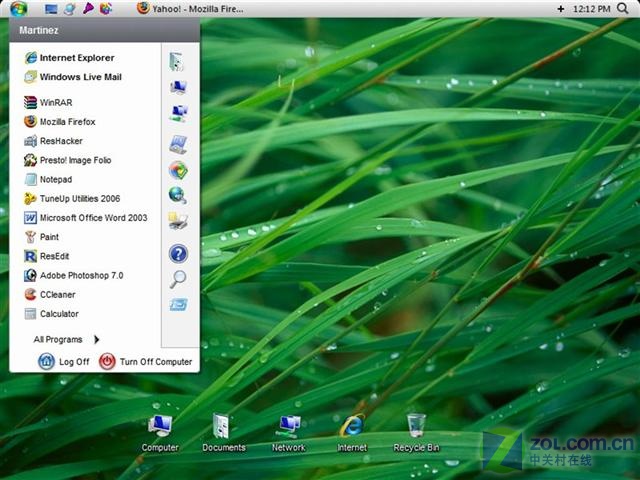Open the blue question mark Help icon
This screenshot has height=480, width=640.
[x=178, y=253]
